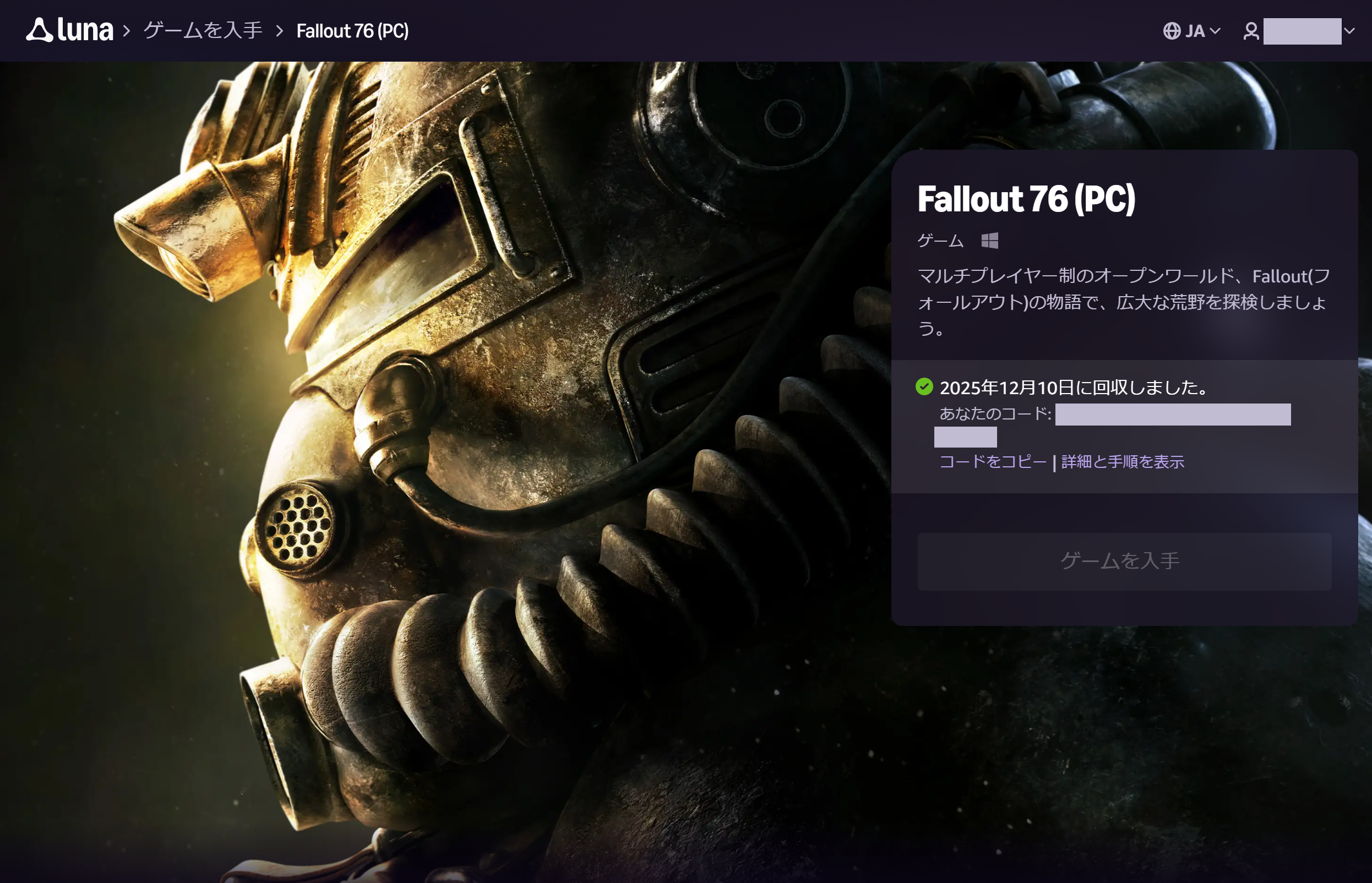The height and width of the screenshot is (883, 1372).
Task: Expand the JA language dropdown arrow
Action: pos(1215,31)
